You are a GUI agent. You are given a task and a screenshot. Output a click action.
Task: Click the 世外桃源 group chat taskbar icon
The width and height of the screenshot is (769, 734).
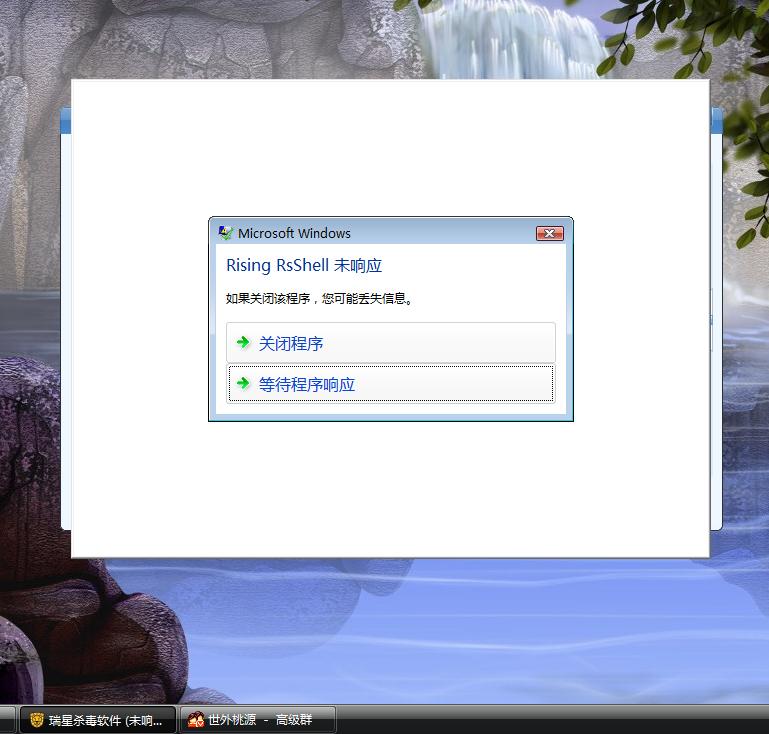click(196, 720)
